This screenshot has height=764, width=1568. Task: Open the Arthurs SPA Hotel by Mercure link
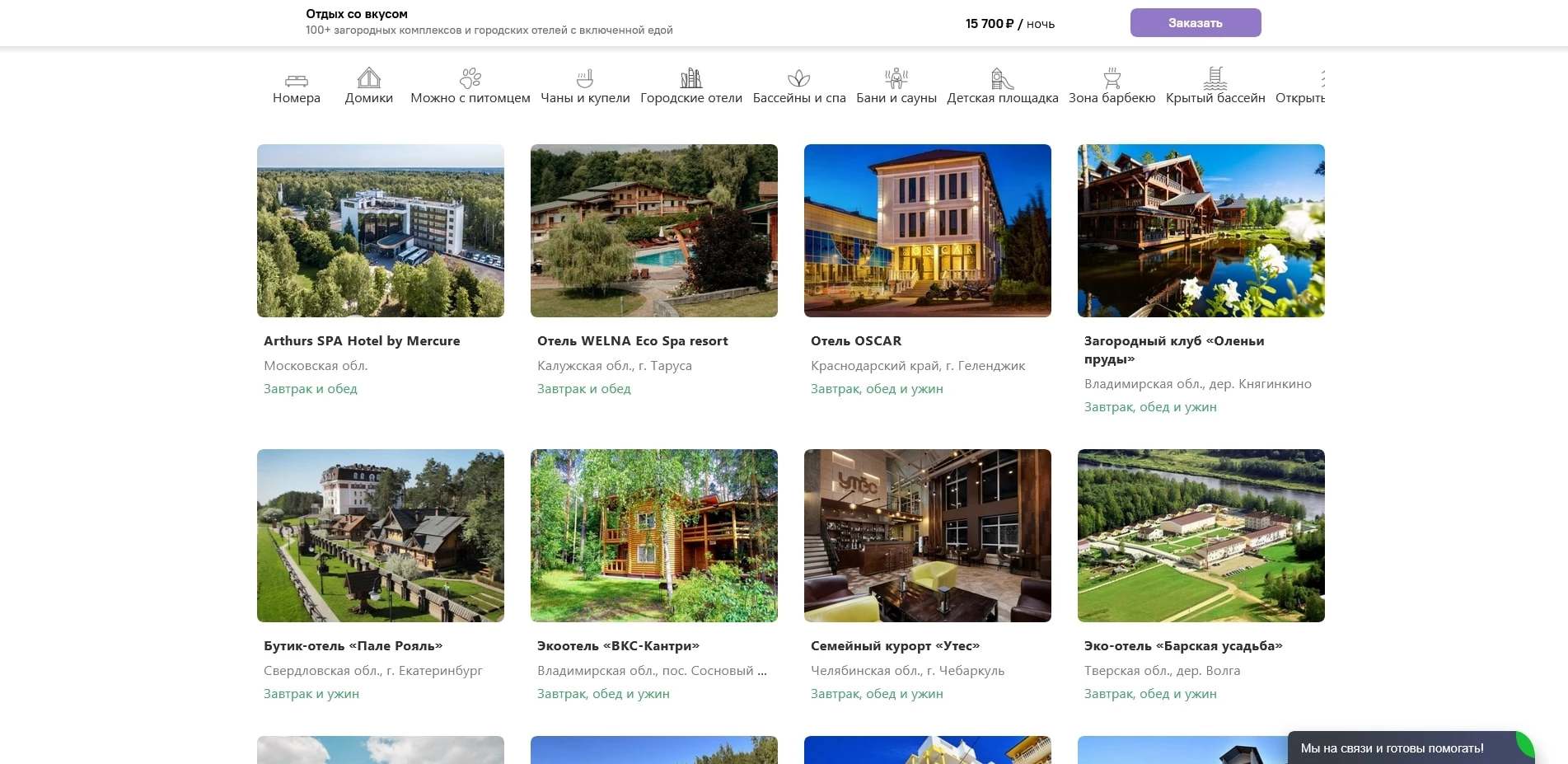[x=362, y=341]
